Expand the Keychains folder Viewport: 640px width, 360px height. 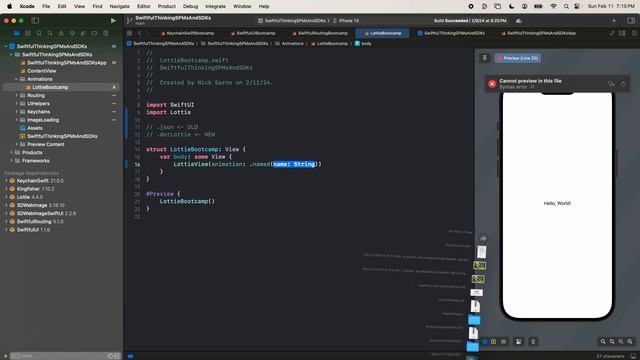[x=16, y=111]
